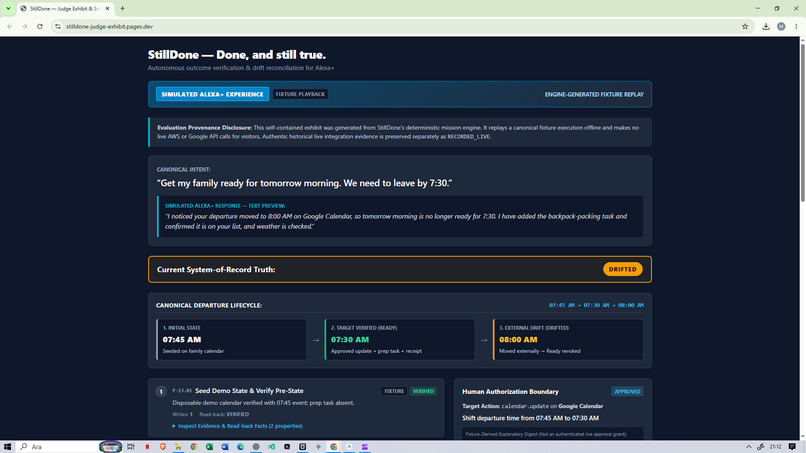The width and height of the screenshot is (806, 453).
Task: Click Seed Demo State & Verify Pre-State title
Action: click(x=249, y=391)
